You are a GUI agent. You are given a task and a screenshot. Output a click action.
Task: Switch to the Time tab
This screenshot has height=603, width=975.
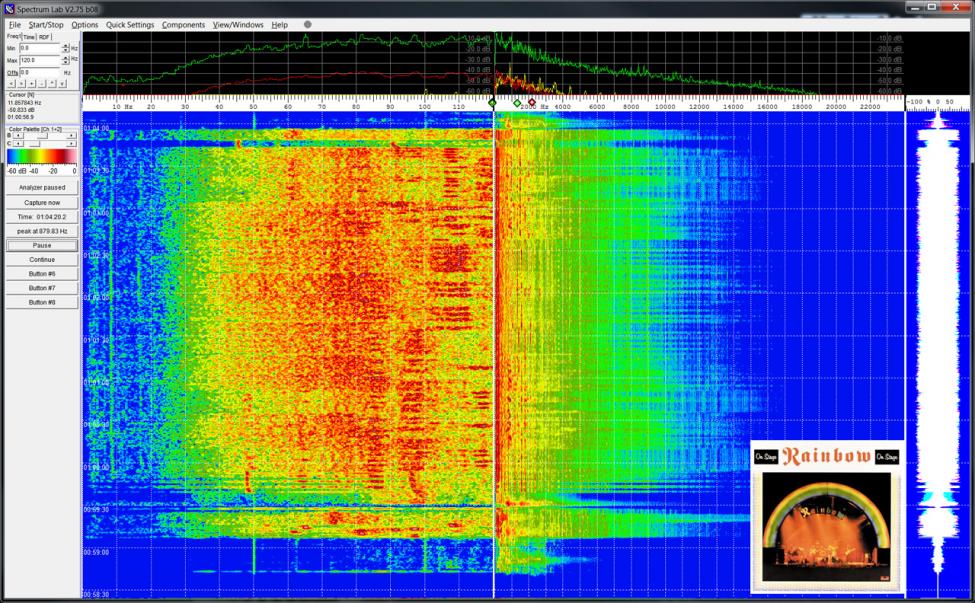point(29,37)
